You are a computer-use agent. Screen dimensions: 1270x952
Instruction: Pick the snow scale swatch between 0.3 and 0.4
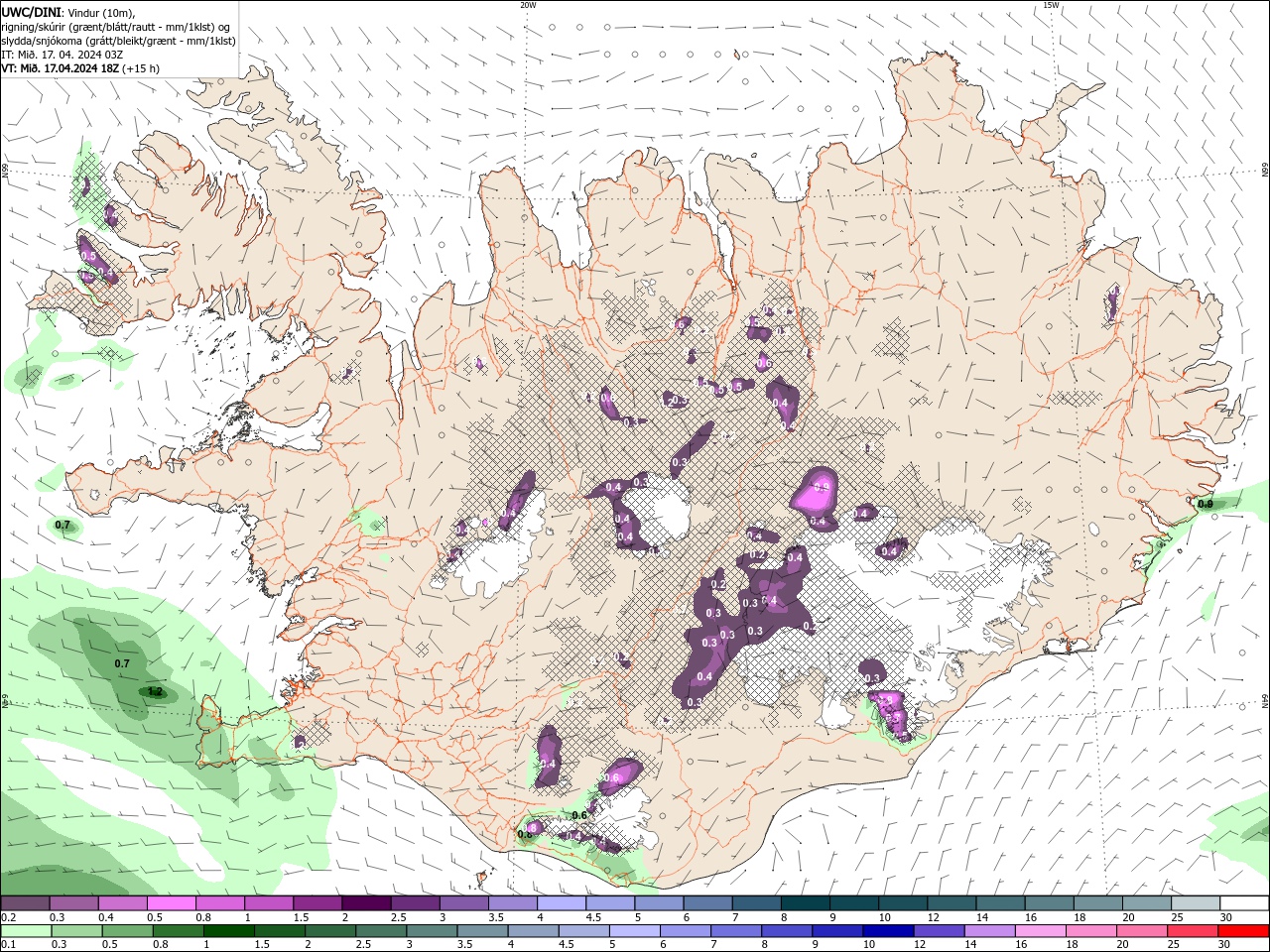73,903
